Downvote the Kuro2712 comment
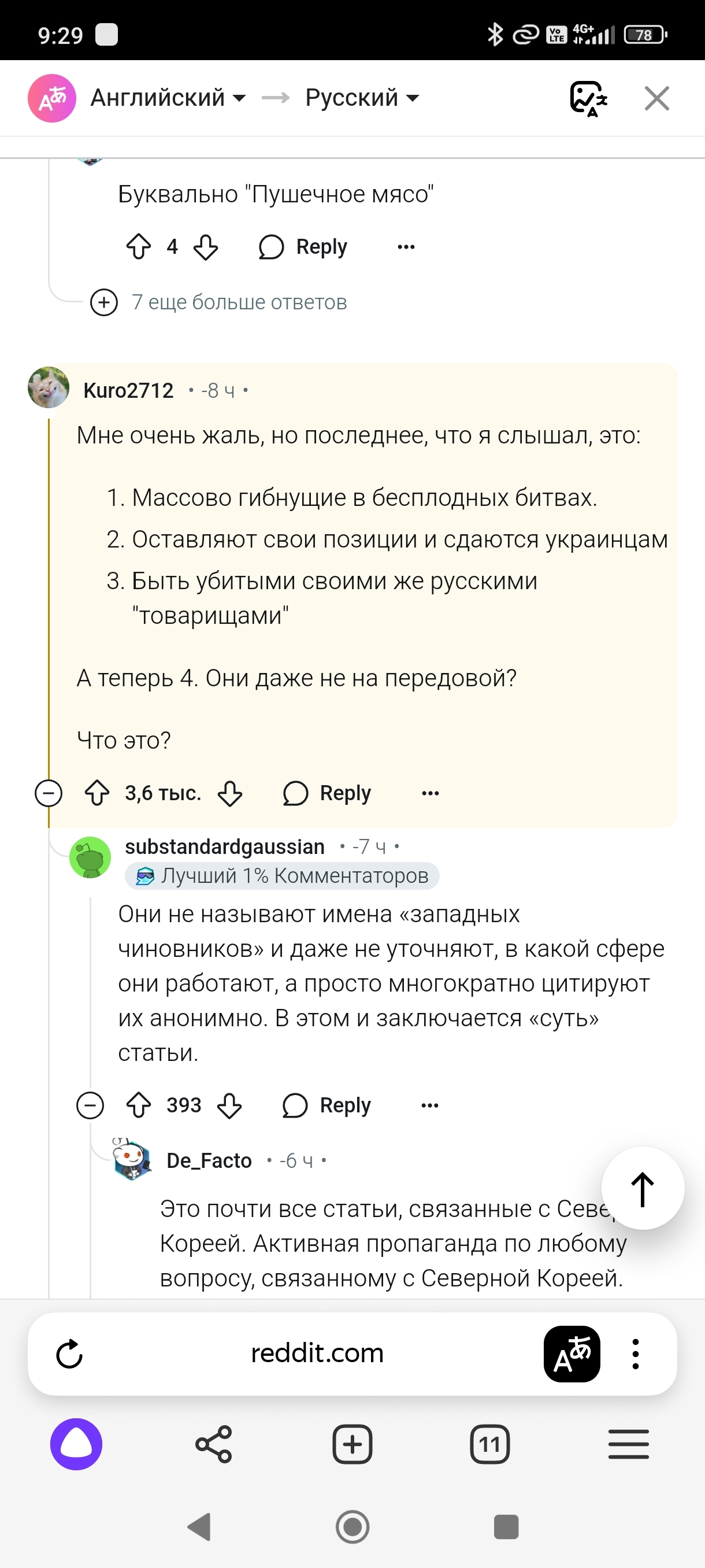 coord(230,793)
